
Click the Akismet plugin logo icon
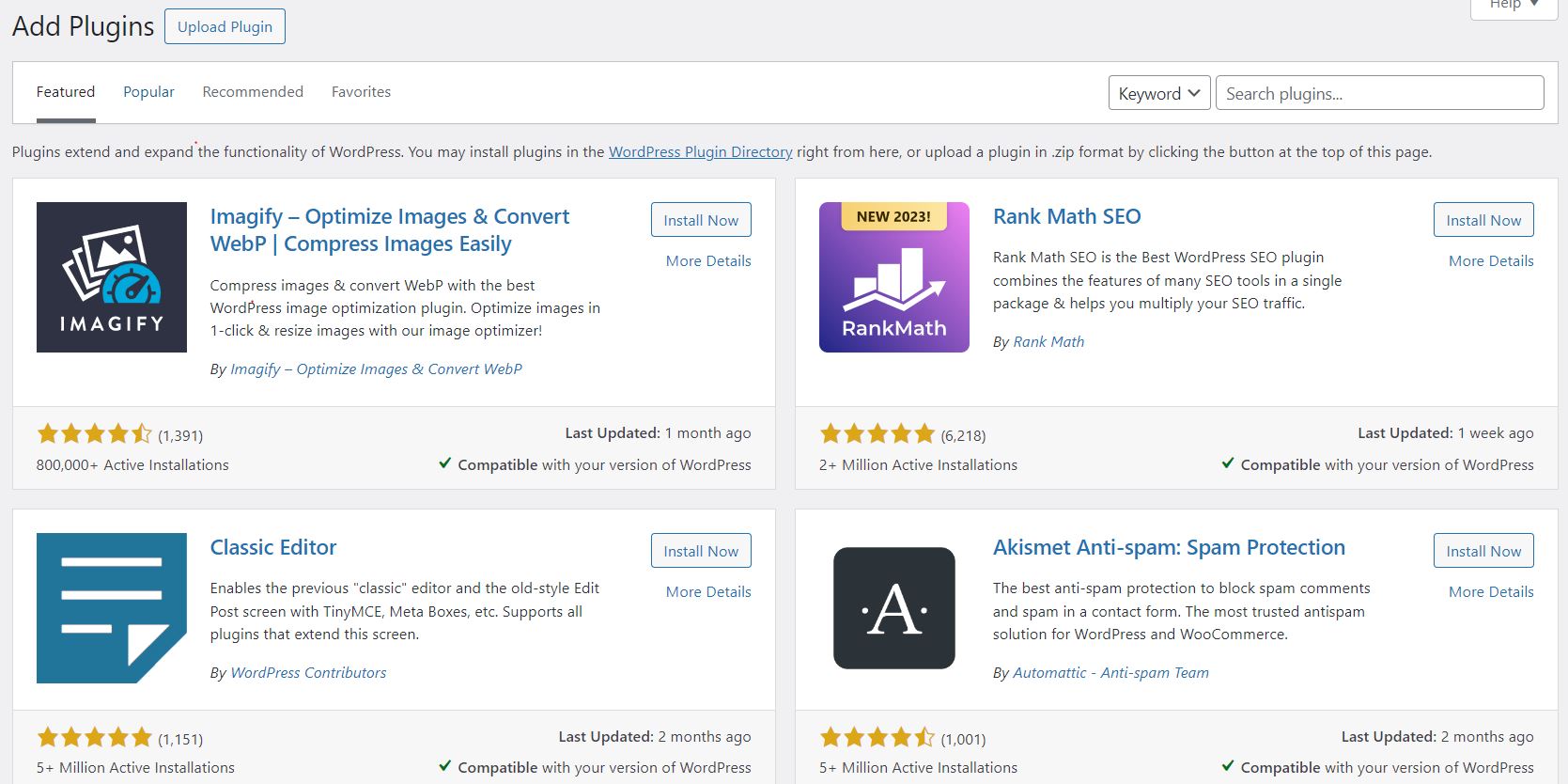click(894, 608)
